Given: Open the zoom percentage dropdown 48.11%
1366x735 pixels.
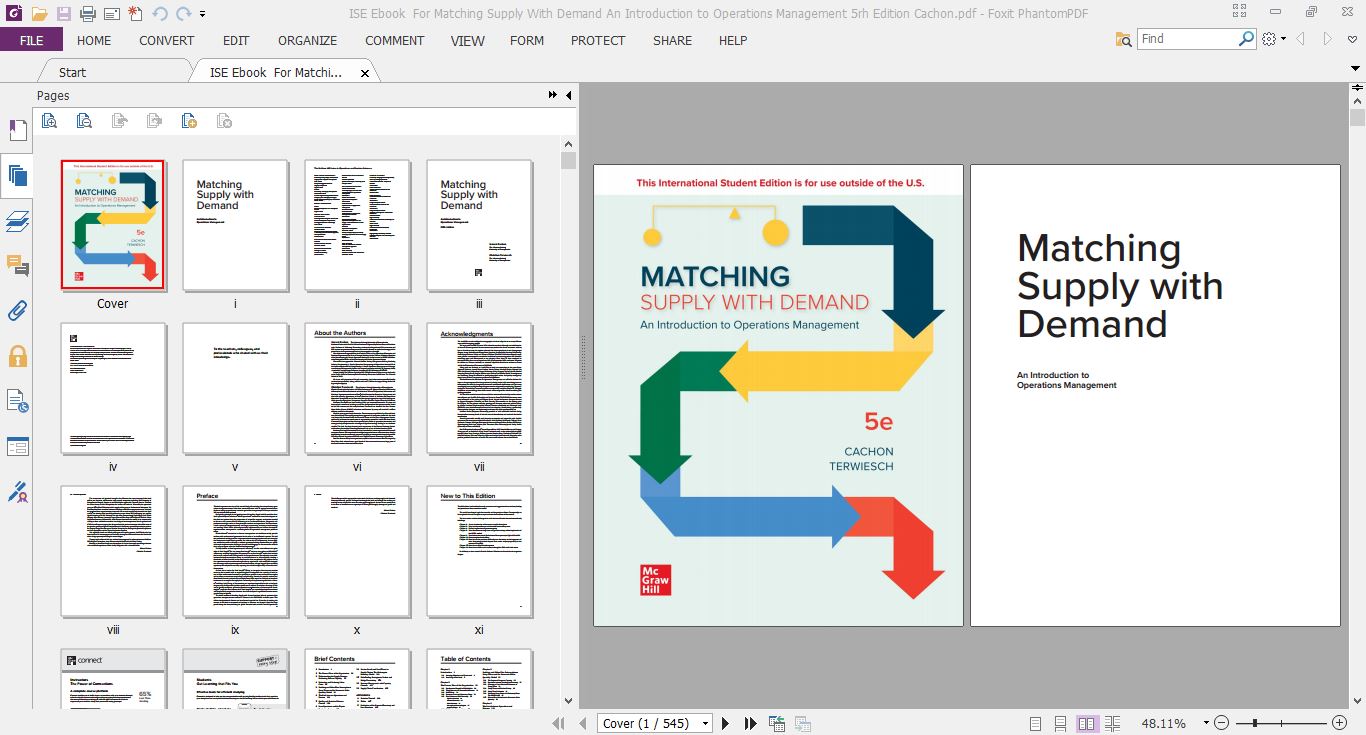Looking at the screenshot, I should tap(1206, 723).
